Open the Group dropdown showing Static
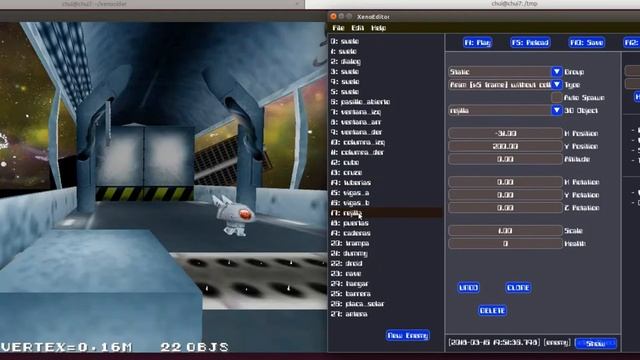This screenshot has width=640, height=360. pos(505,72)
